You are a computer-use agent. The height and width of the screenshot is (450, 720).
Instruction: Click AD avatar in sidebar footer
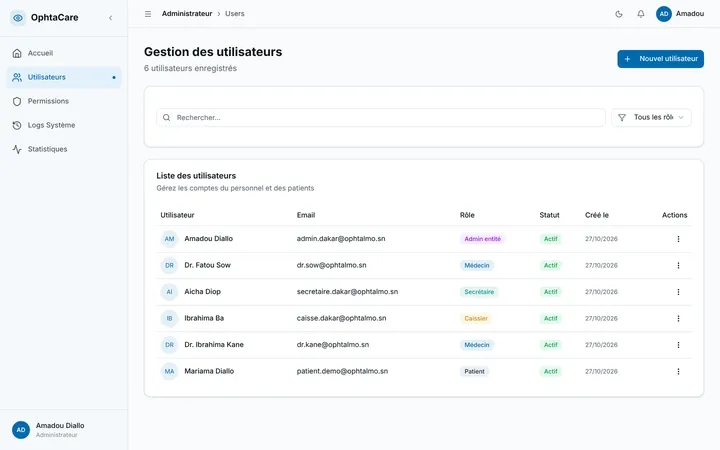click(x=21, y=430)
